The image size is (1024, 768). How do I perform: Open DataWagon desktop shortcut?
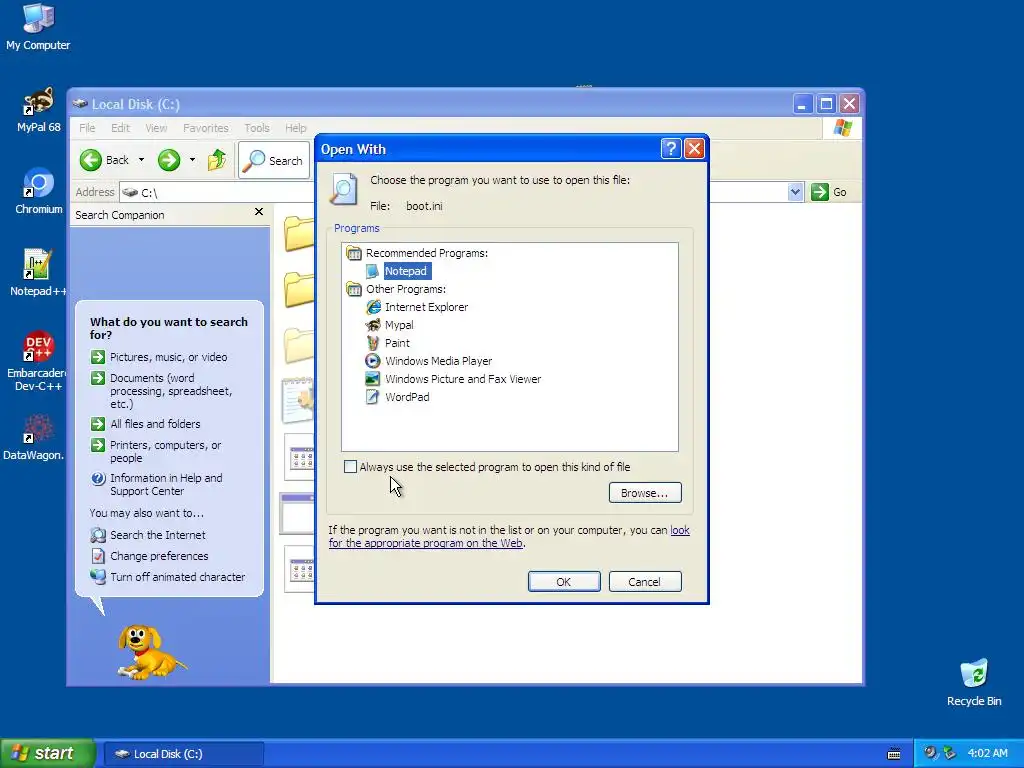[35, 437]
